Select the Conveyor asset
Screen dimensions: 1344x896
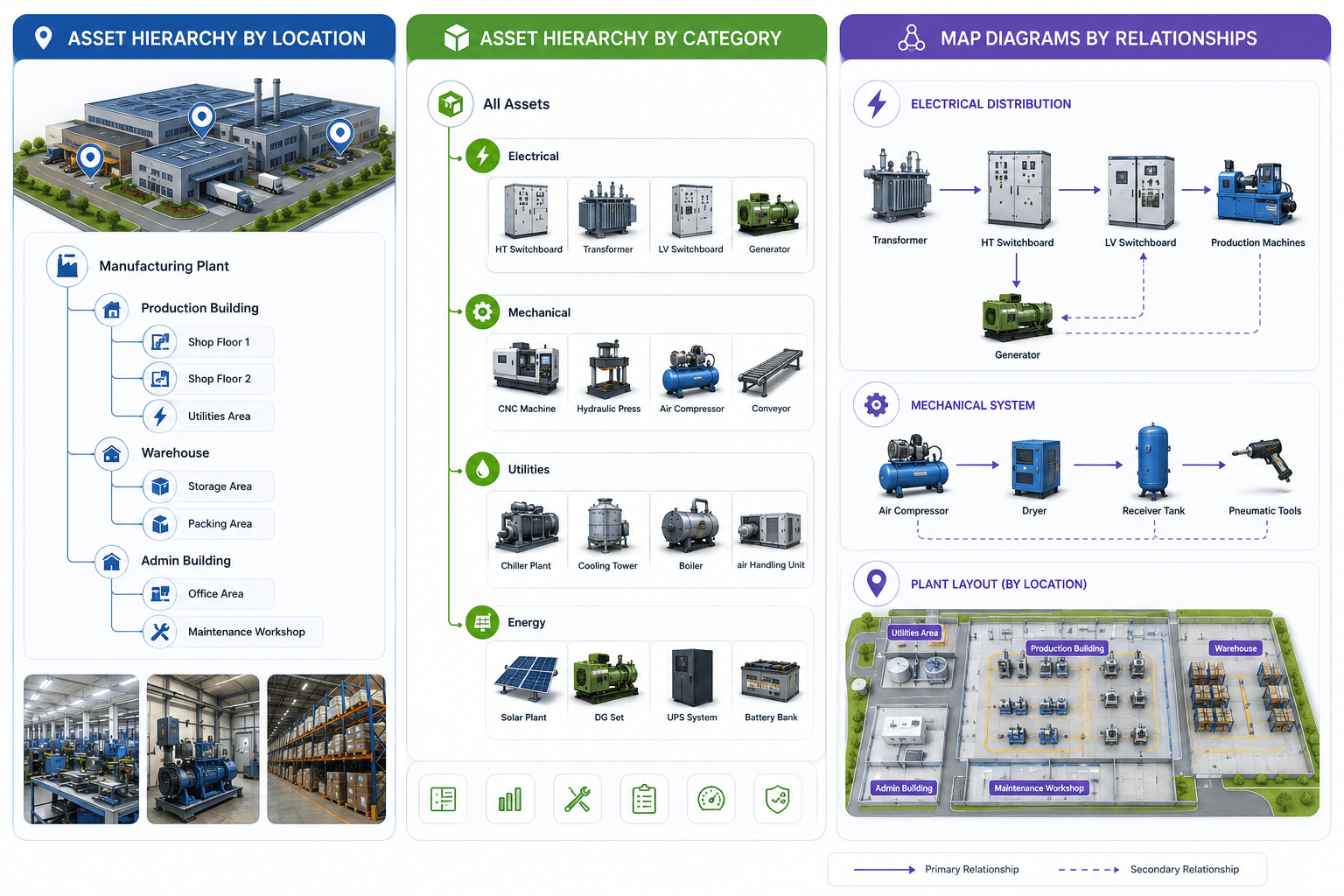pyautogui.click(x=770, y=376)
